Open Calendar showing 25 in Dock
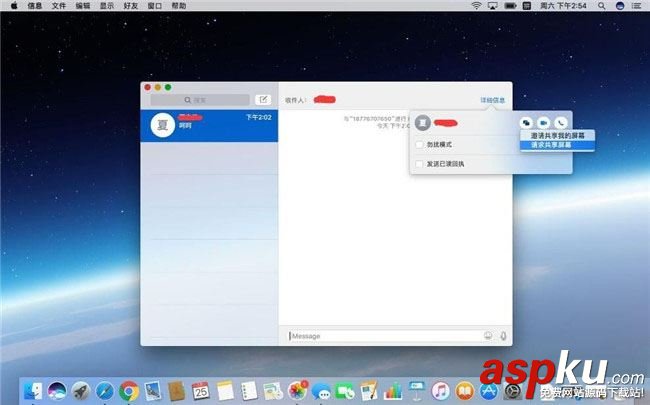 coord(201,391)
